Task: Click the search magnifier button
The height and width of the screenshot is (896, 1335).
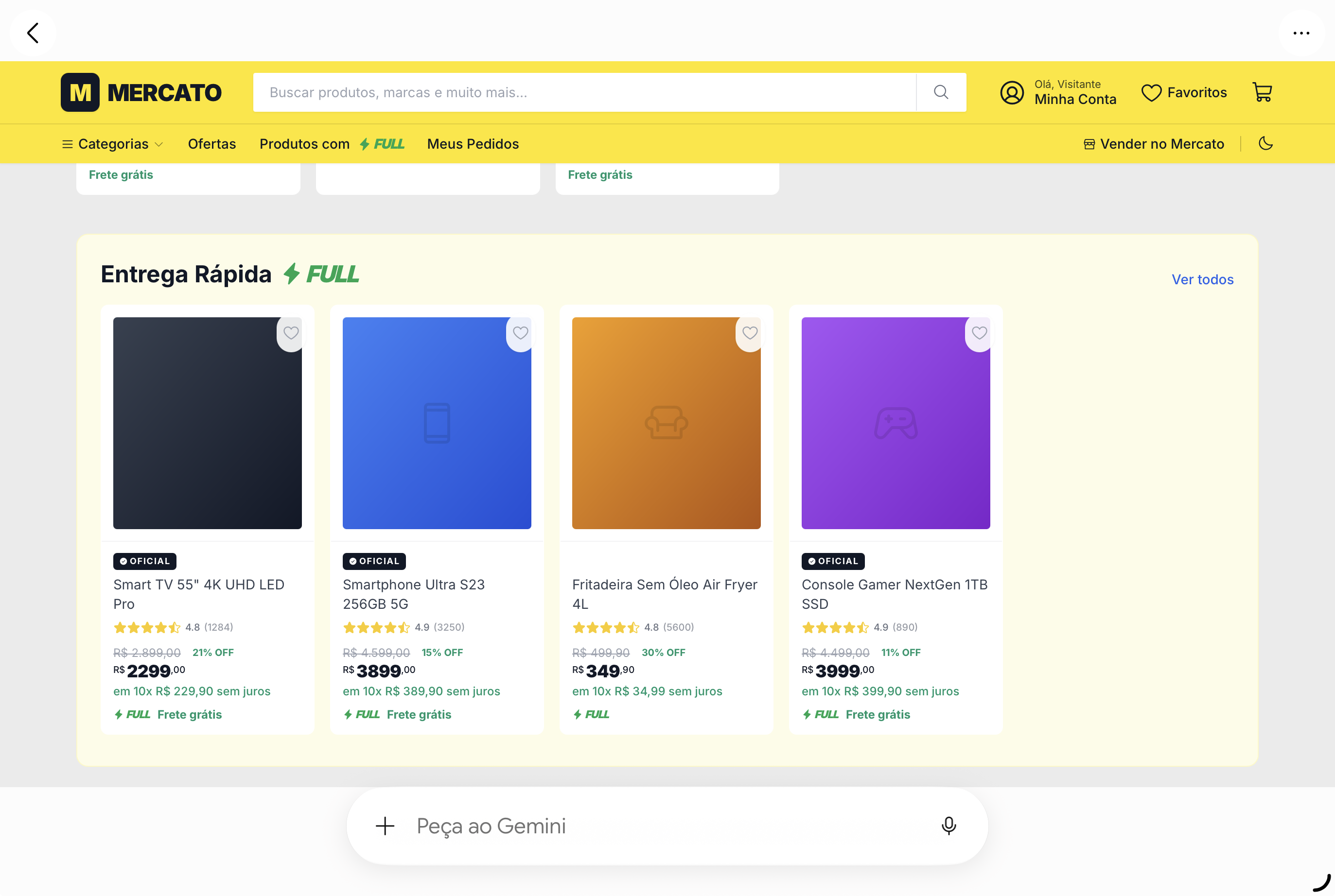Action: click(x=941, y=92)
